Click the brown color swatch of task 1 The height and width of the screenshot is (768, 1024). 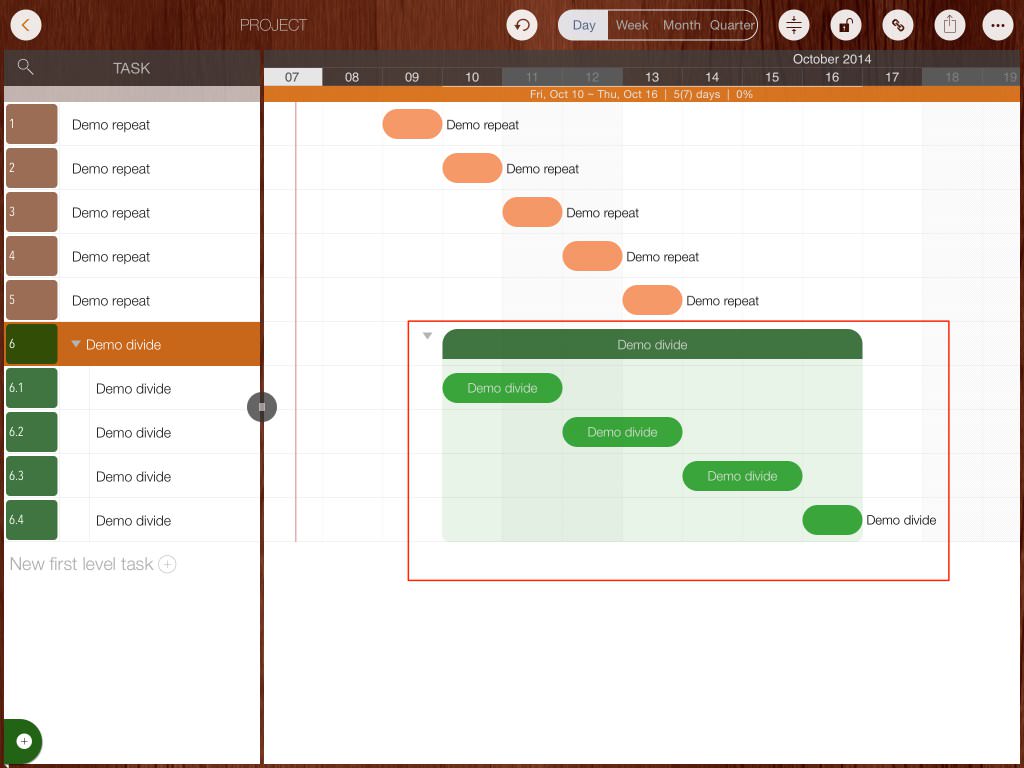tap(31, 125)
